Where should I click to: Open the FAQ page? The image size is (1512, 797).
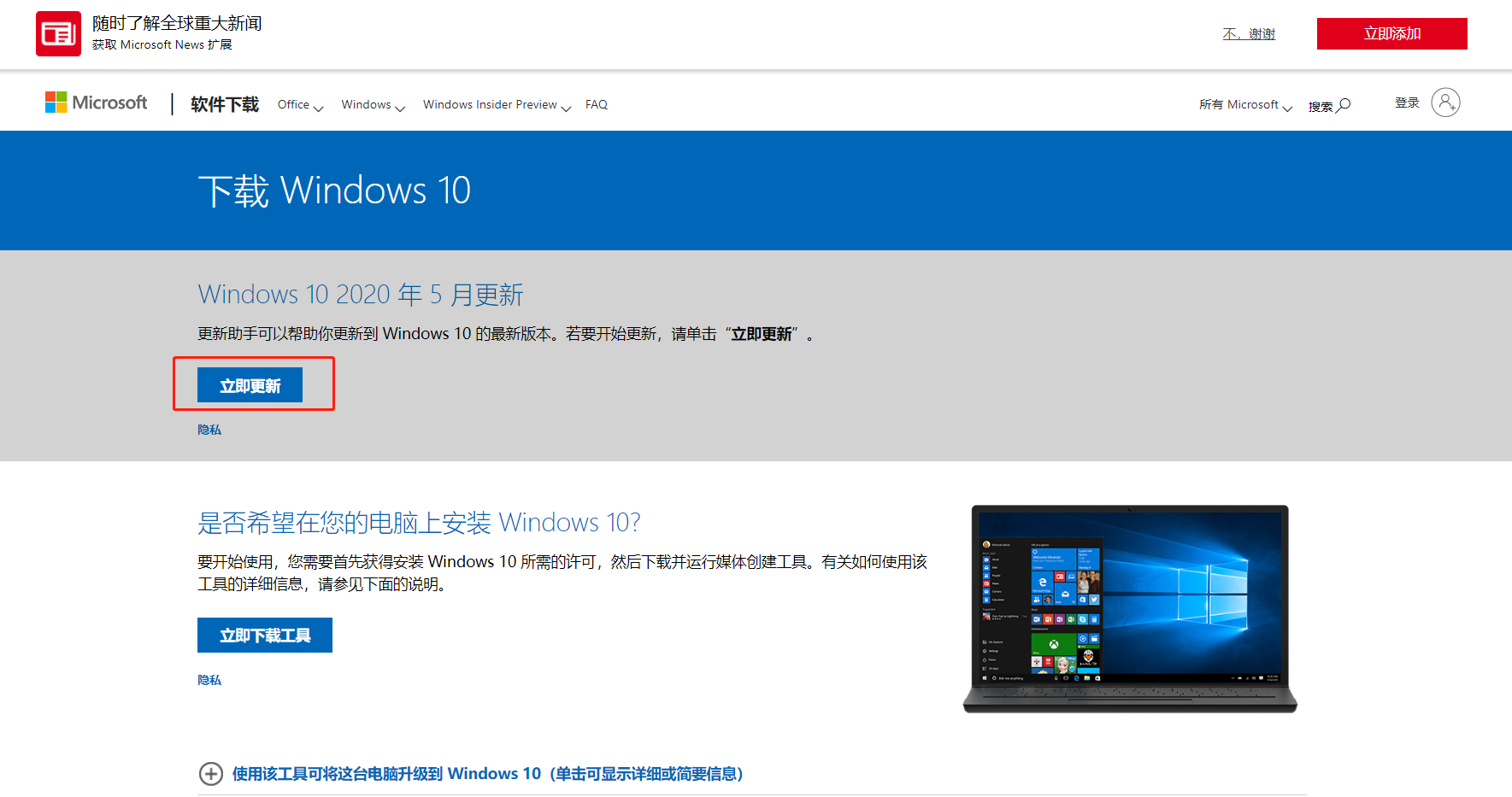click(x=597, y=104)
